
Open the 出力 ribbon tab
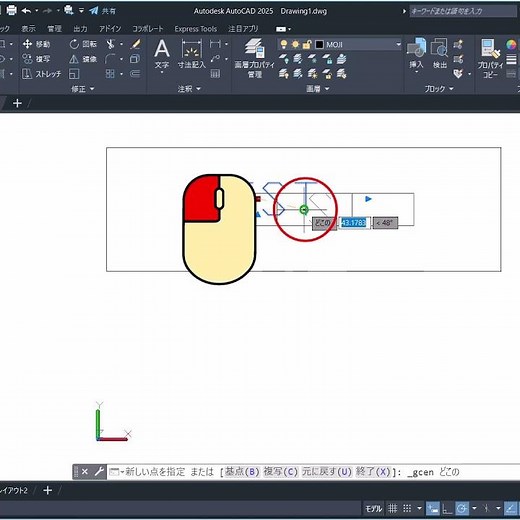click(x=80, y=29)
